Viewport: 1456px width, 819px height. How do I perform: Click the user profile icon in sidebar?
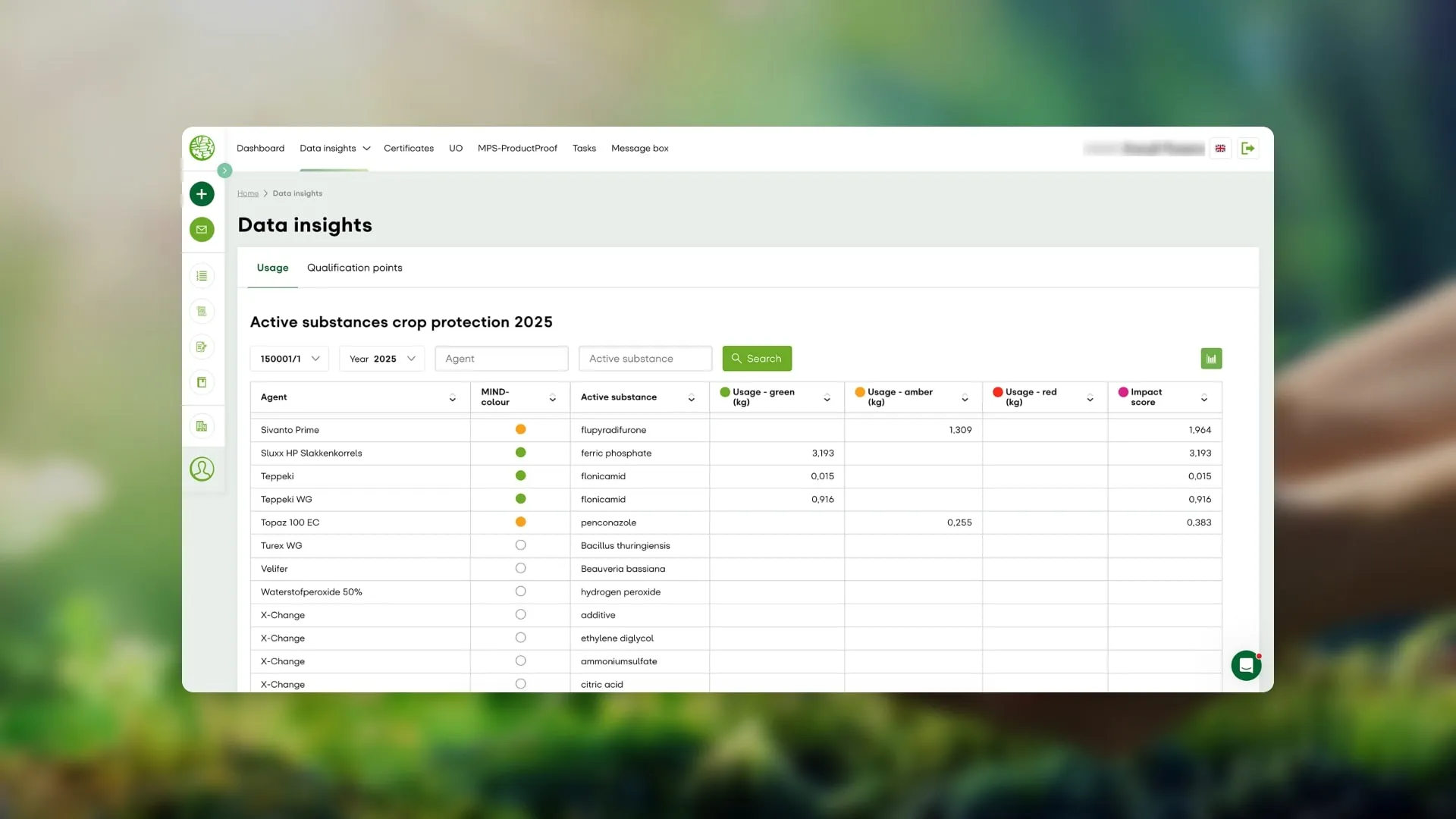(202, 469)
